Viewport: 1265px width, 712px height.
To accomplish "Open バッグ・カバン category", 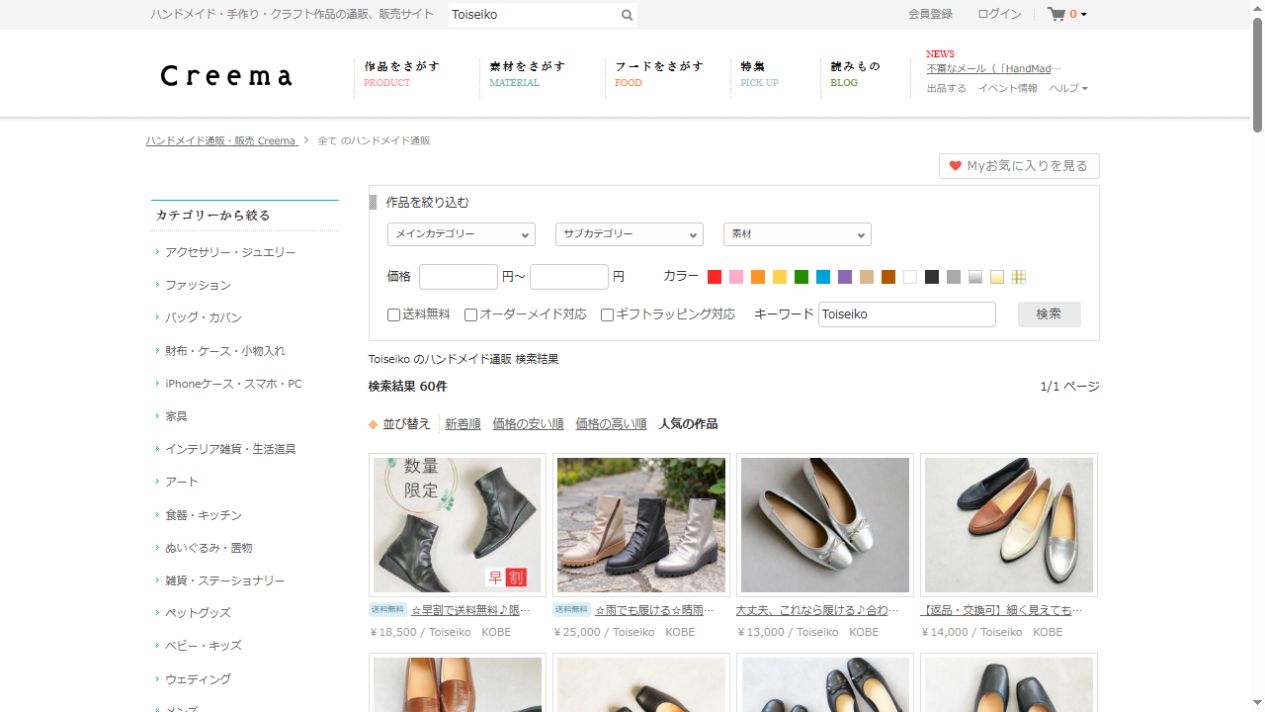I will coord(203,318).
